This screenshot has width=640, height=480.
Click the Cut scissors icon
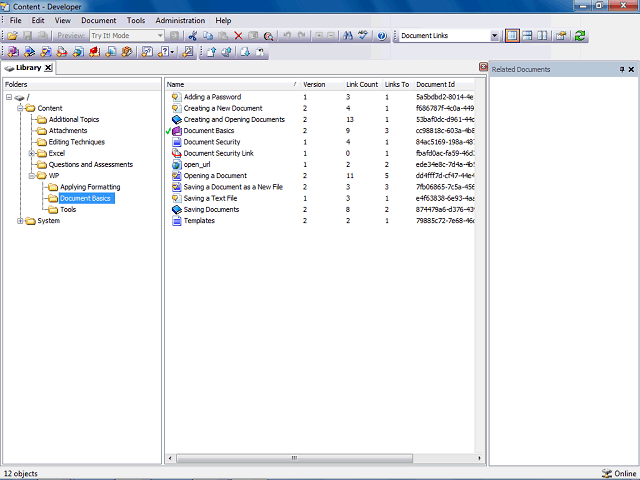[193, 36]
